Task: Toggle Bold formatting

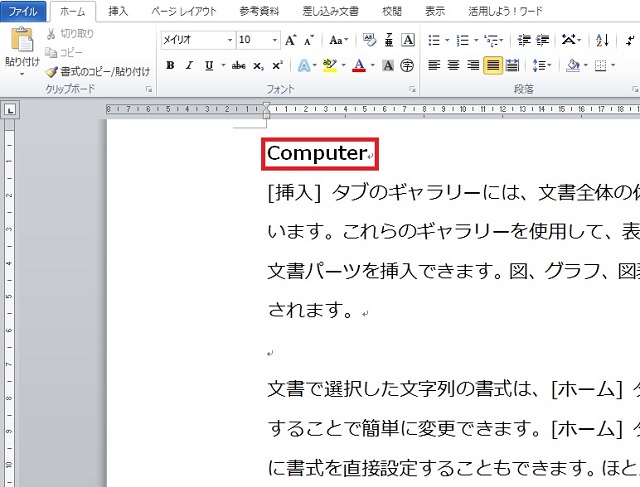Action: pos(170,65)
